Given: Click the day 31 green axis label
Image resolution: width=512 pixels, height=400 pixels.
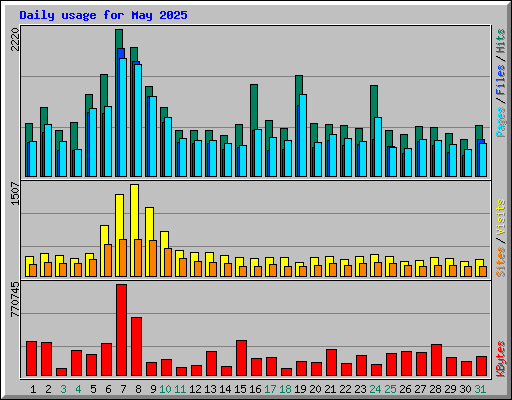Looking at the screenshot, I should click(x=480, y=389).
